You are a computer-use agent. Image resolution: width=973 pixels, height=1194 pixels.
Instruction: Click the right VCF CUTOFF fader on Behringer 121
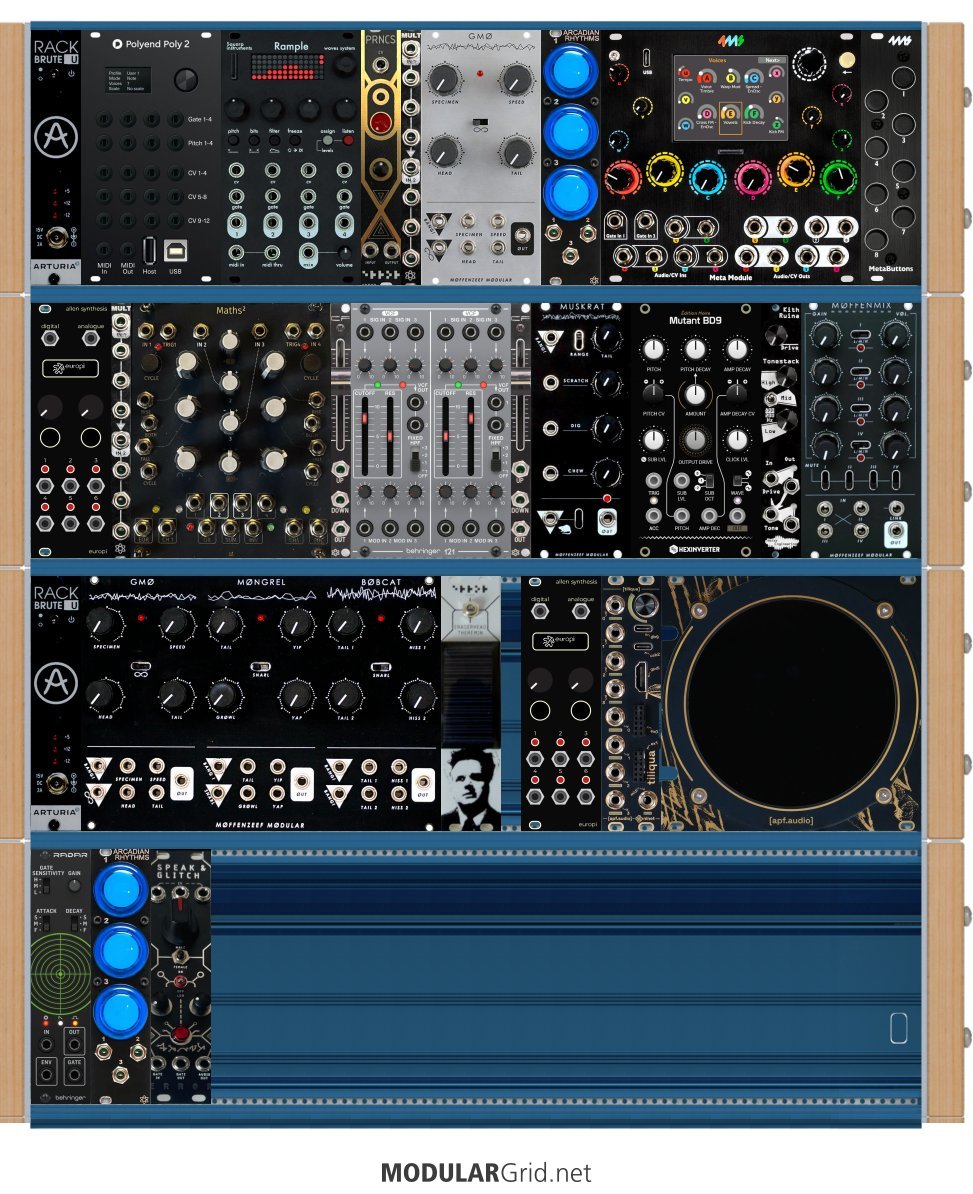click(x=446, y=436)
